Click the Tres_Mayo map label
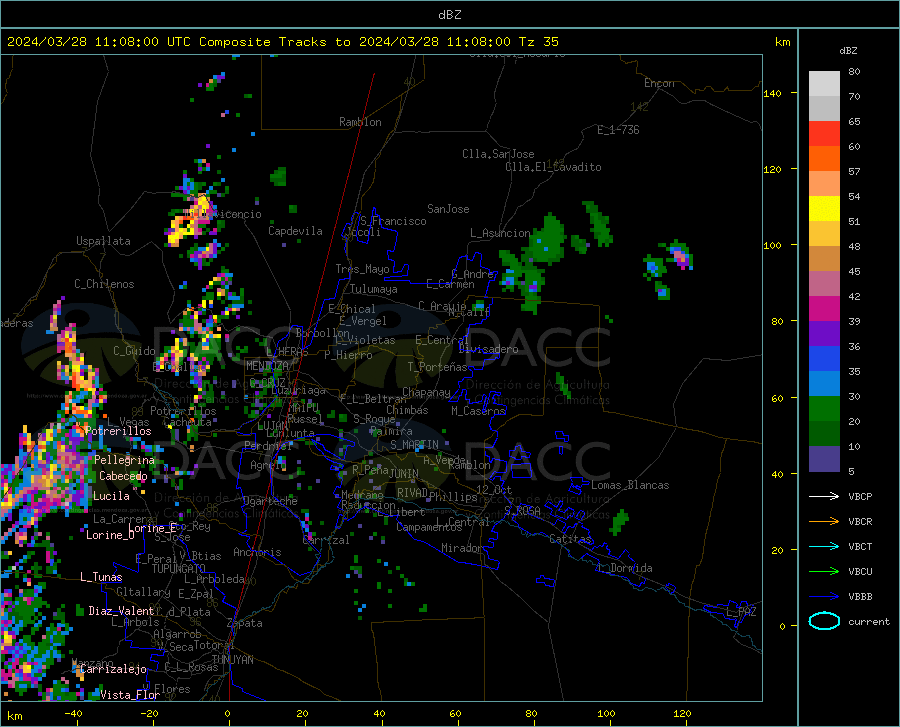The image size is (900, 727). point(362,269)
